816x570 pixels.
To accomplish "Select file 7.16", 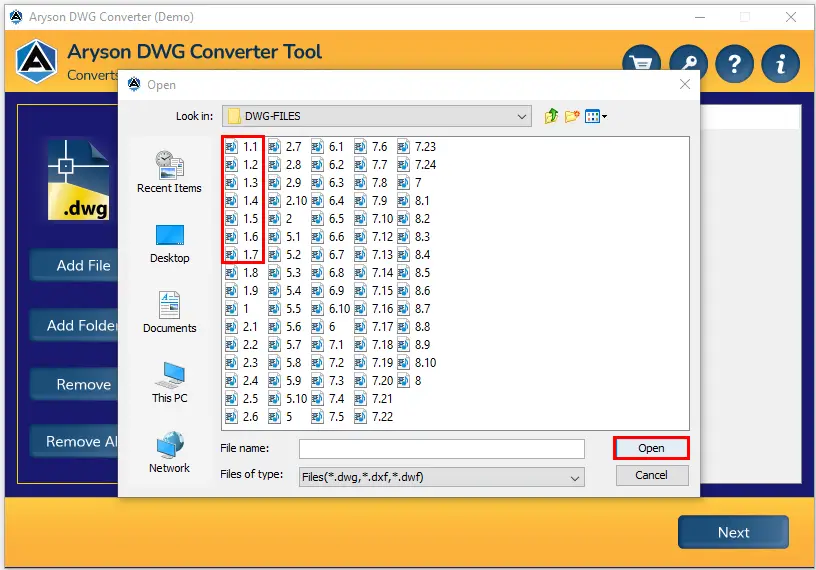I will (374, 309).
